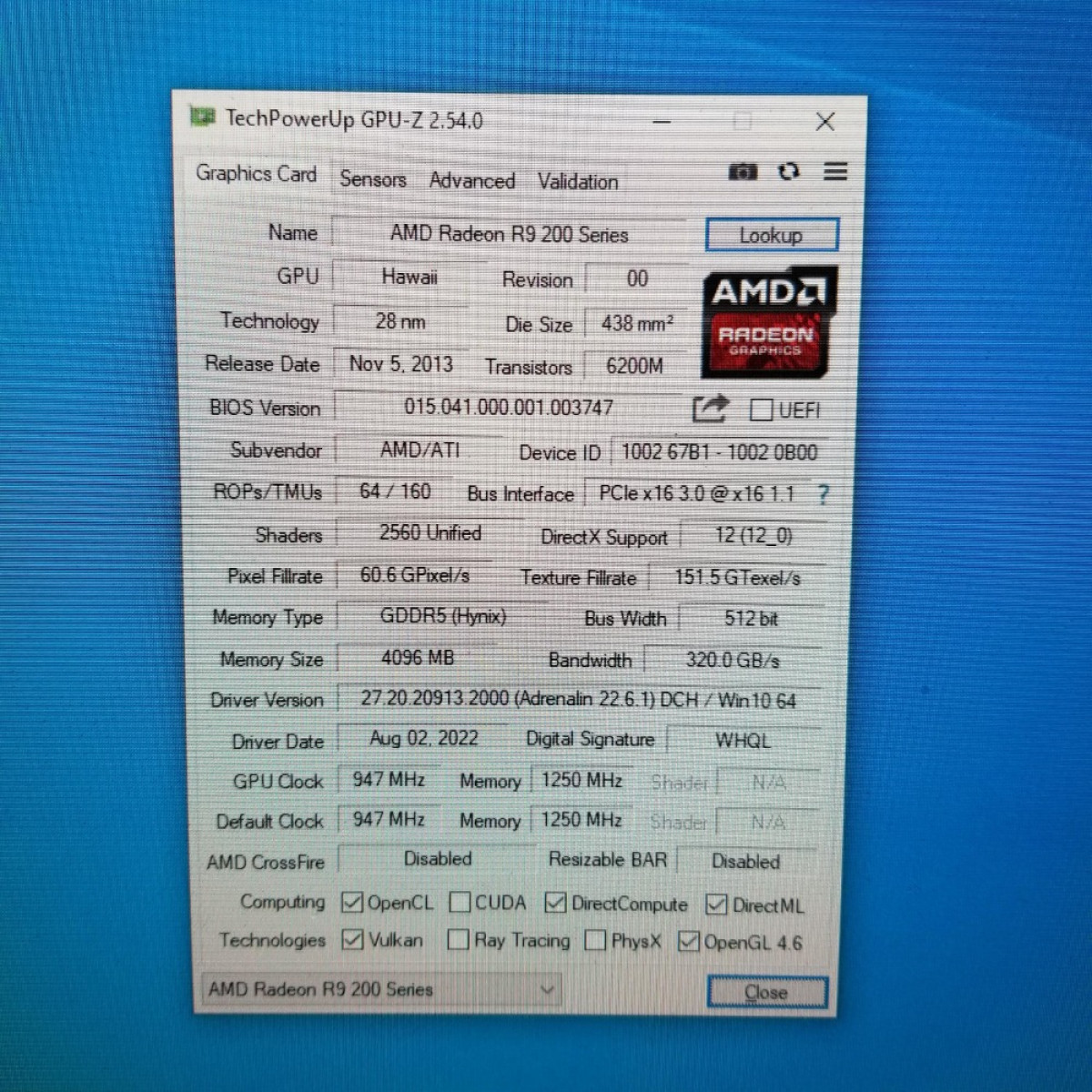Click the Default Clock value 947 MHz
Viewport: 1092px width, 1092px height.
coord(389,819)
